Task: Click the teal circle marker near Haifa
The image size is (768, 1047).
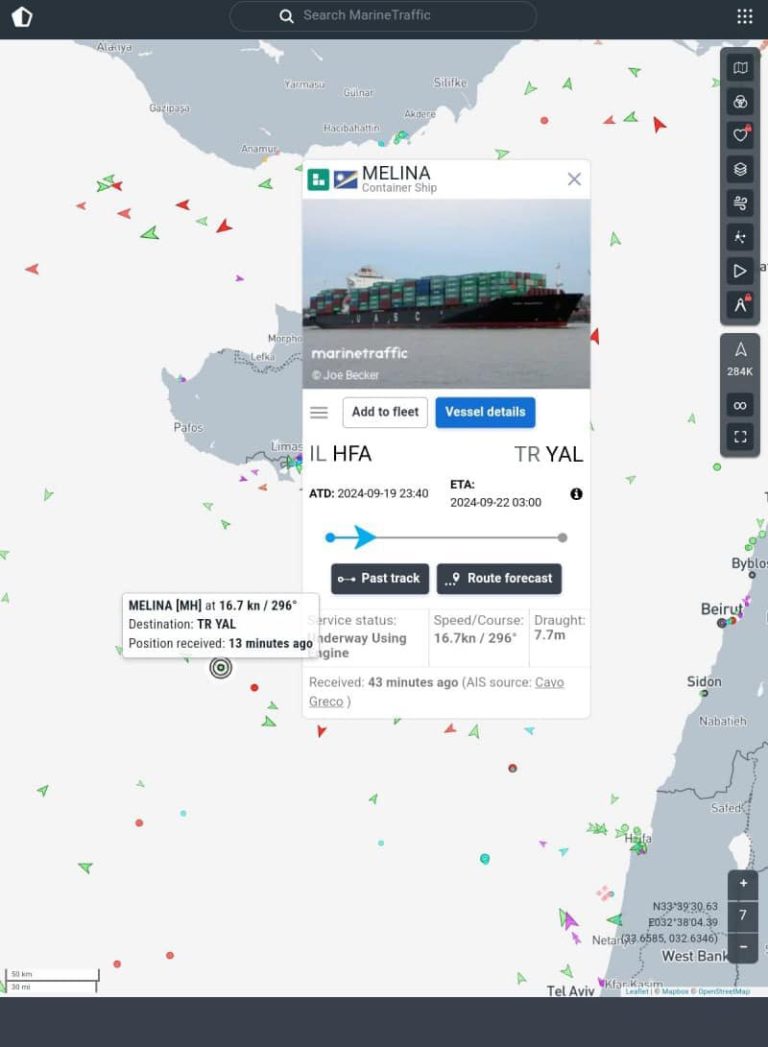Action: (x=485, y=859)
